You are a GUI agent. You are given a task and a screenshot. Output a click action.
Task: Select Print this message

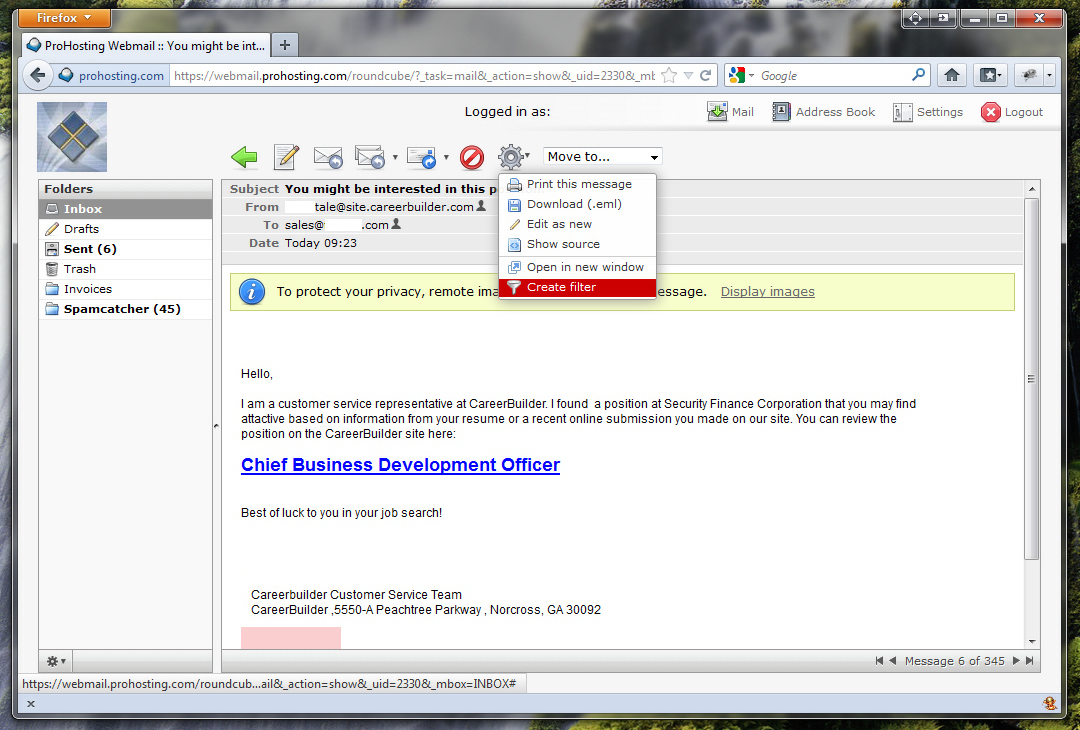point(577,184)
